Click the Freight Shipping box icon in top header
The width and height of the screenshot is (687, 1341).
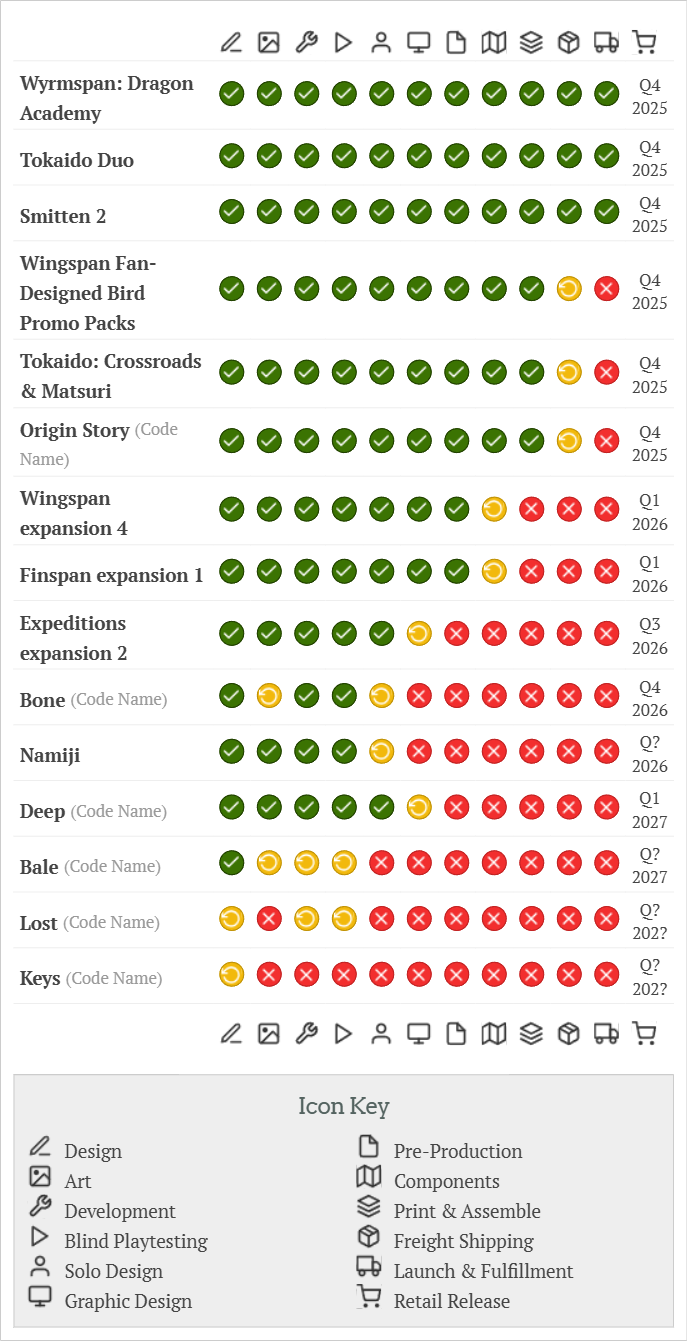point(569,42)
